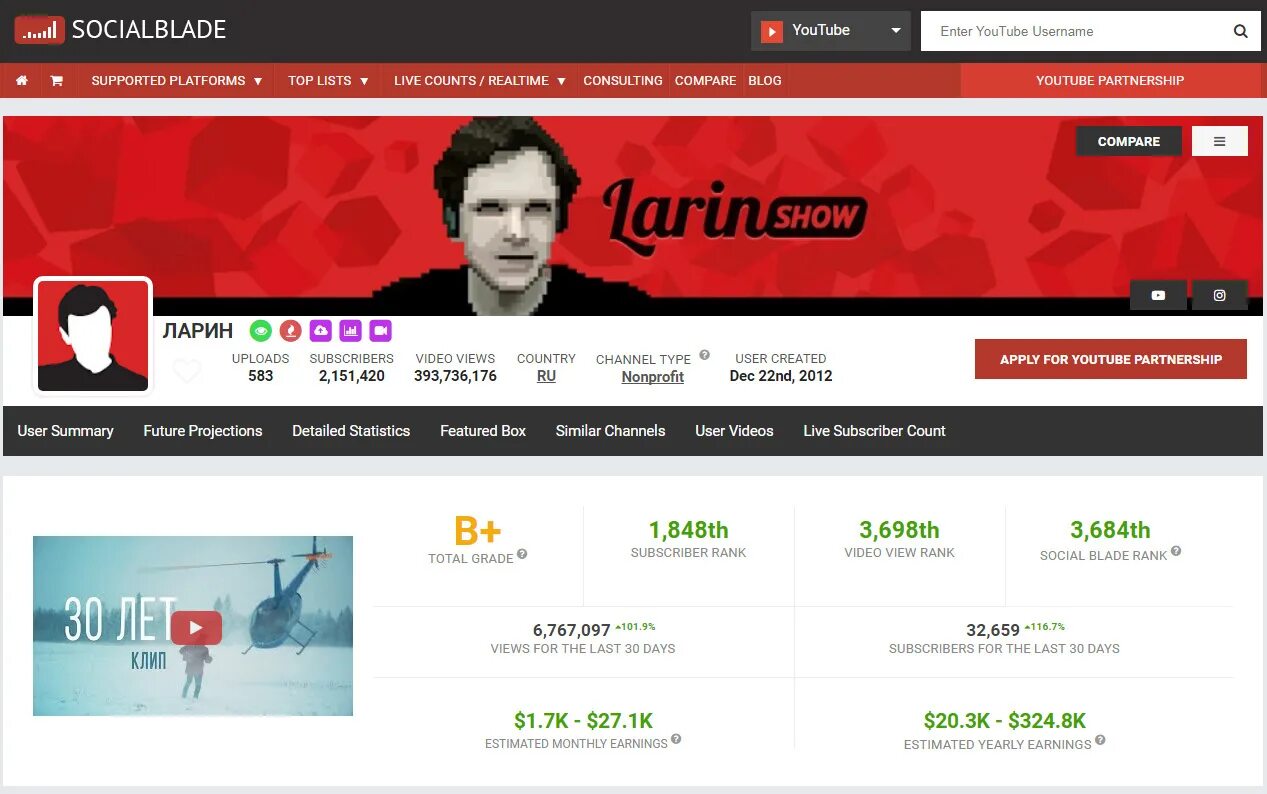Click the 1,848th subscriber rank
This screenshot has width=1267, height=794.
pyautogui.click(x=689, y=530)
